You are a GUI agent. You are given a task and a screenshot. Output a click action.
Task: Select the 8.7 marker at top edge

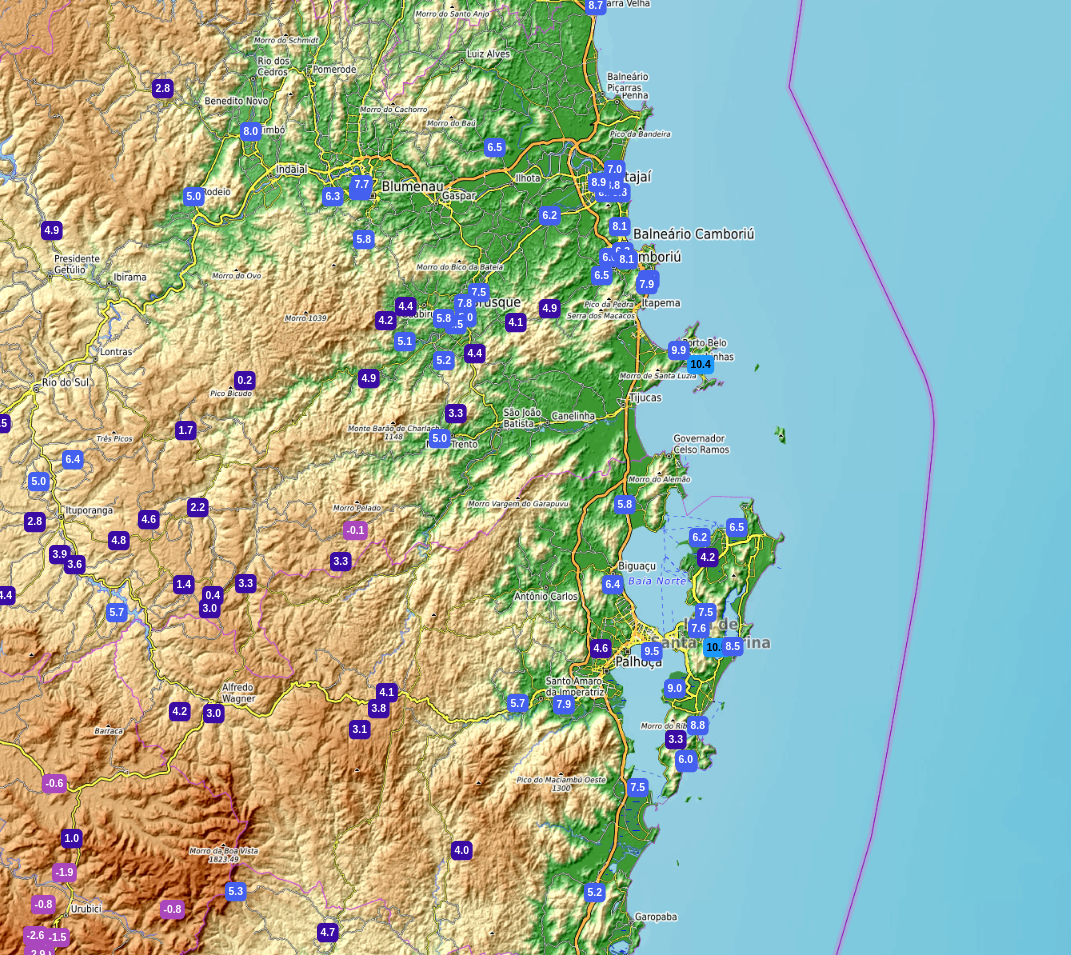point(596,6)
